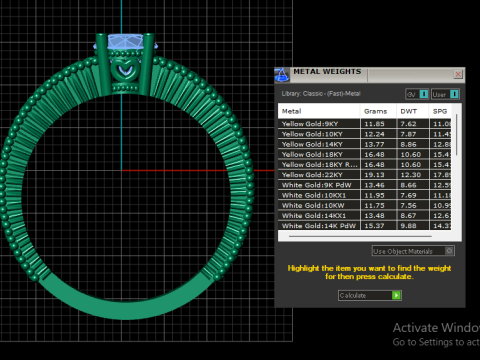Close the Metal Weights panel
The image size is (480, 360).
pos(458,74)
